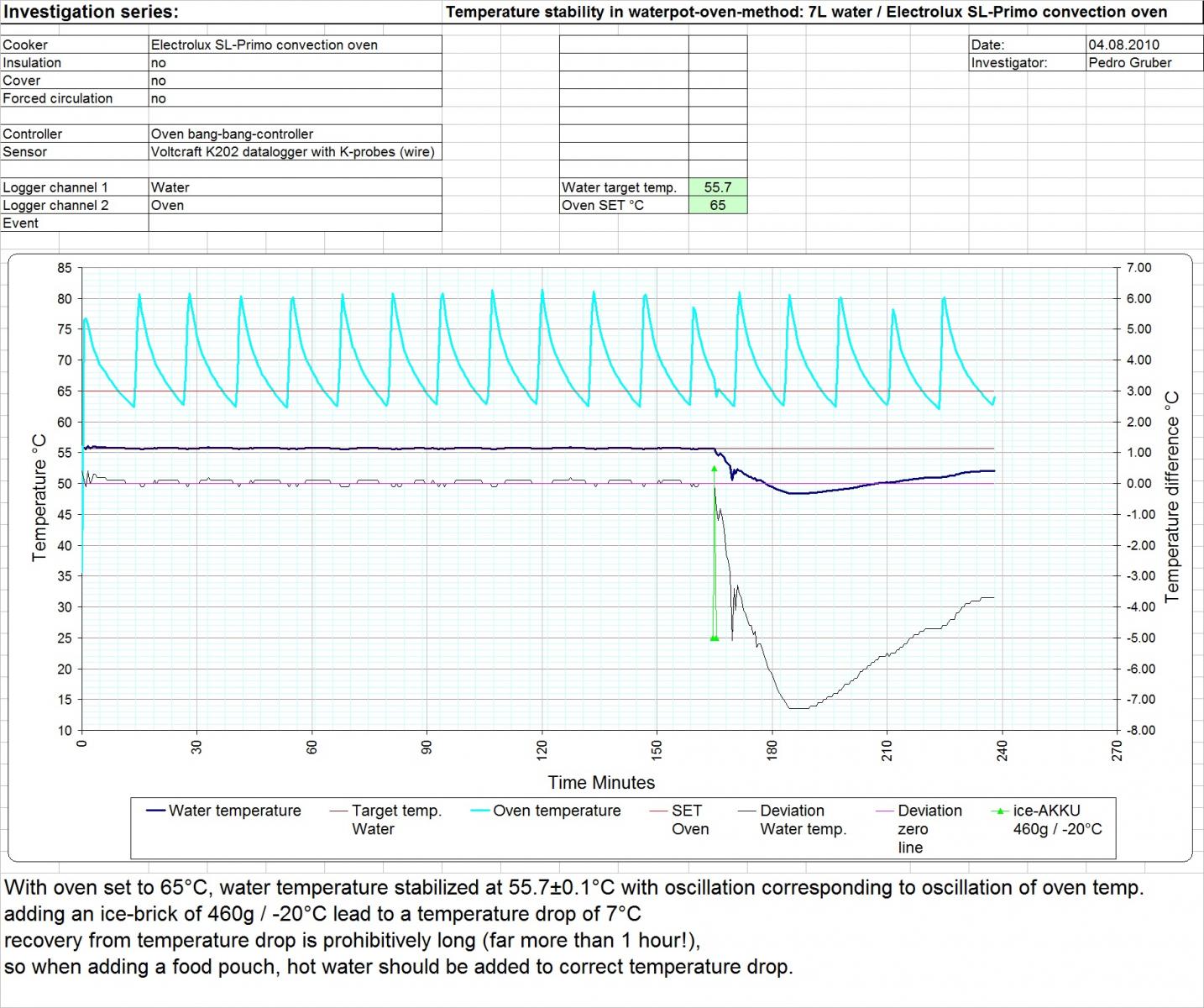Click the 'SET Oven' legend entry
The height and width of the screenshot is (1008, 1204).
coord(680,820)
